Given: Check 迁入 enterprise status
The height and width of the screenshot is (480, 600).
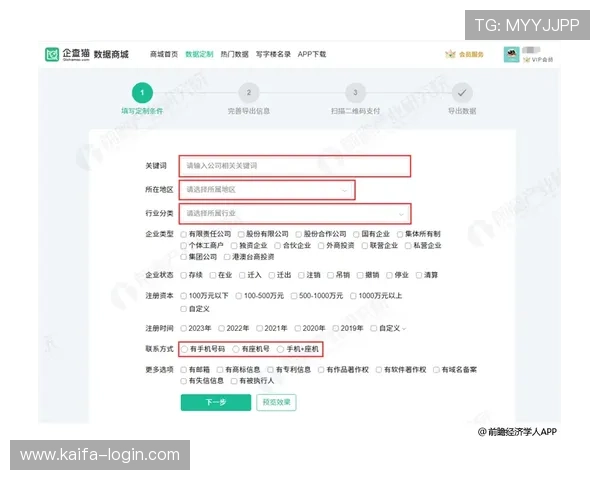Looking at the screenshot, I should [x=242, y=275].
